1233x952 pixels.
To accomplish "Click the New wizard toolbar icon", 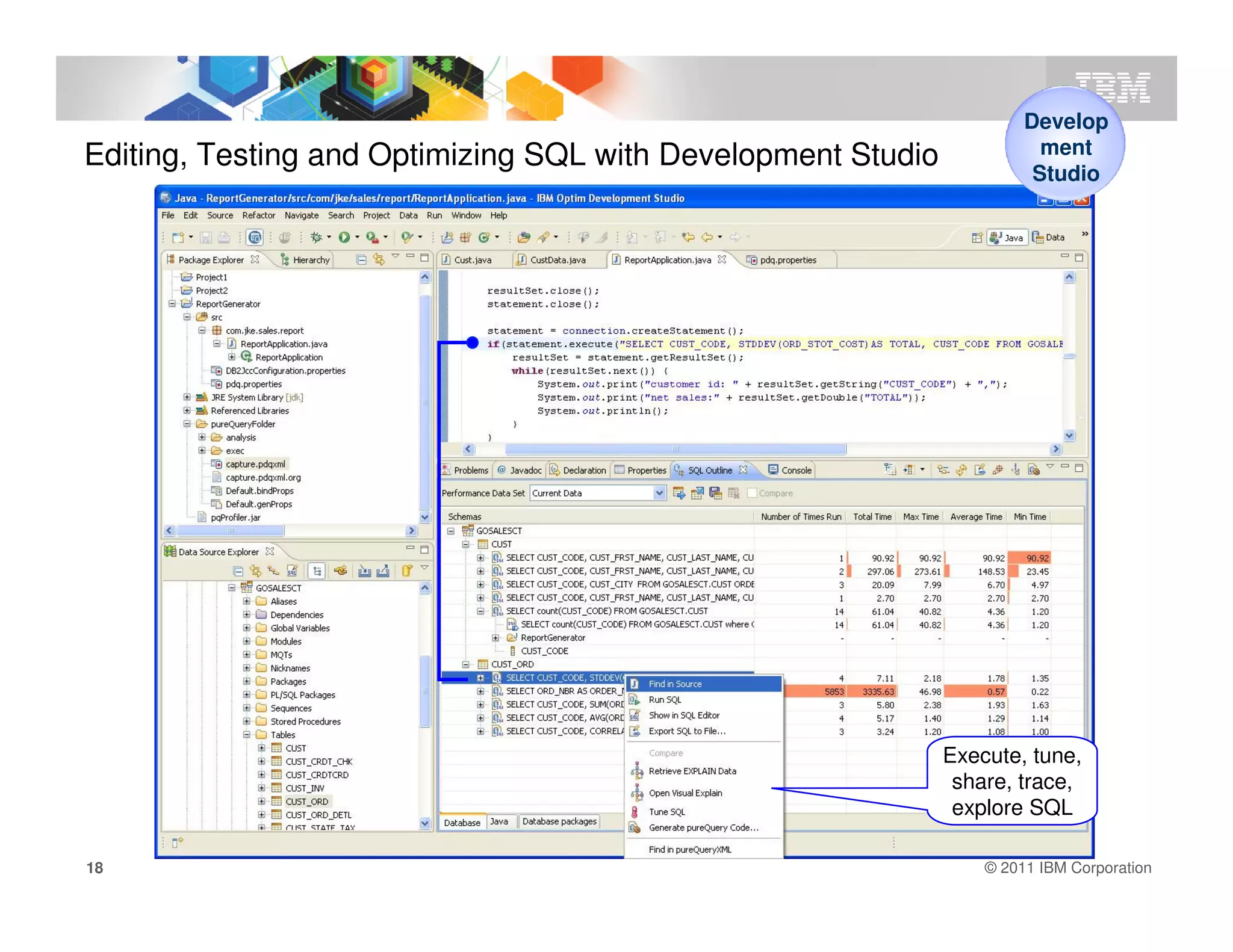I will tap(178, 238).
